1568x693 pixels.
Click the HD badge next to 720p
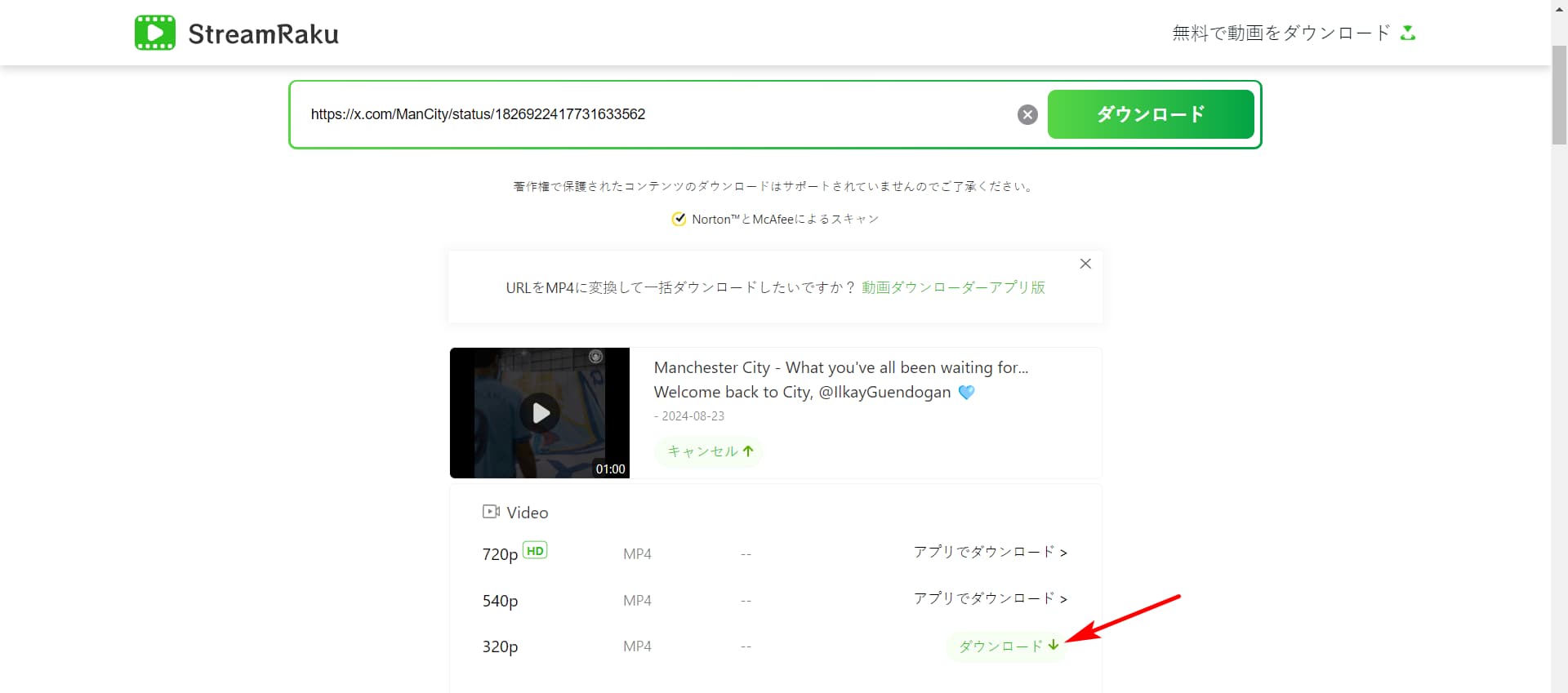[x=535, y=550]
